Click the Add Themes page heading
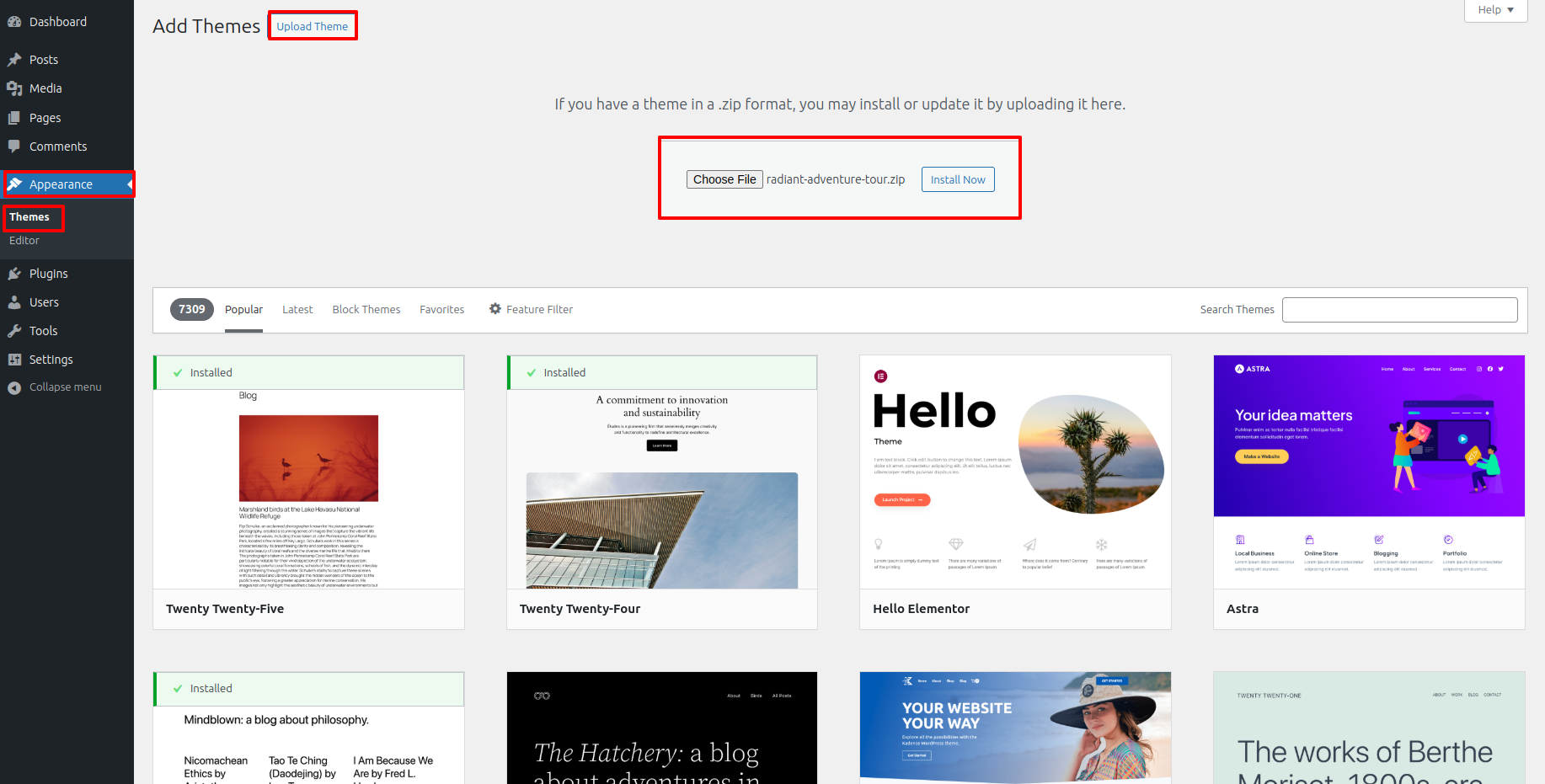Screen dimensions: 1545x784 [x=206, y=26]
